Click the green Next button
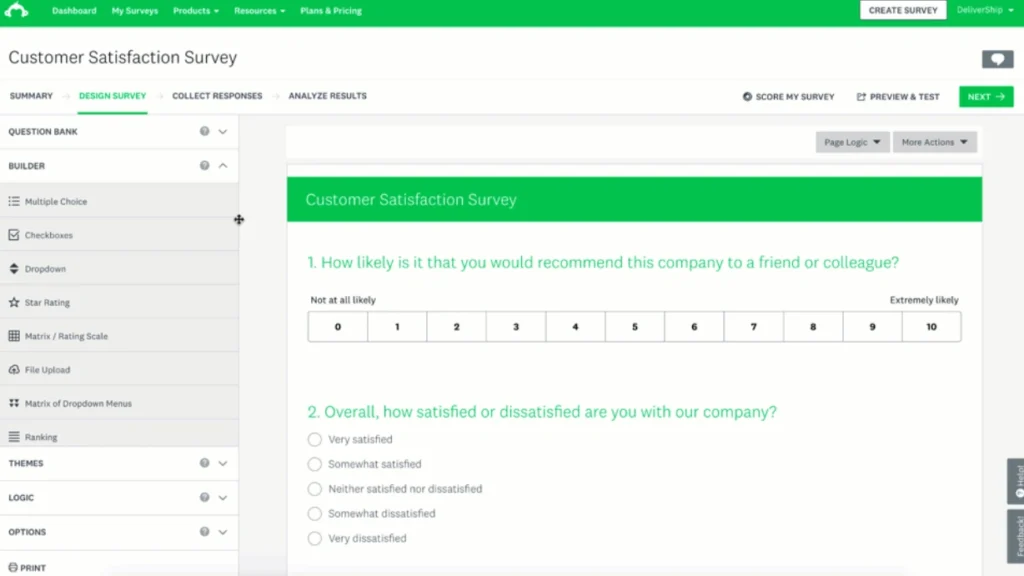The image size is (1024, 576). pyautogui.click(x=986, y=97)
